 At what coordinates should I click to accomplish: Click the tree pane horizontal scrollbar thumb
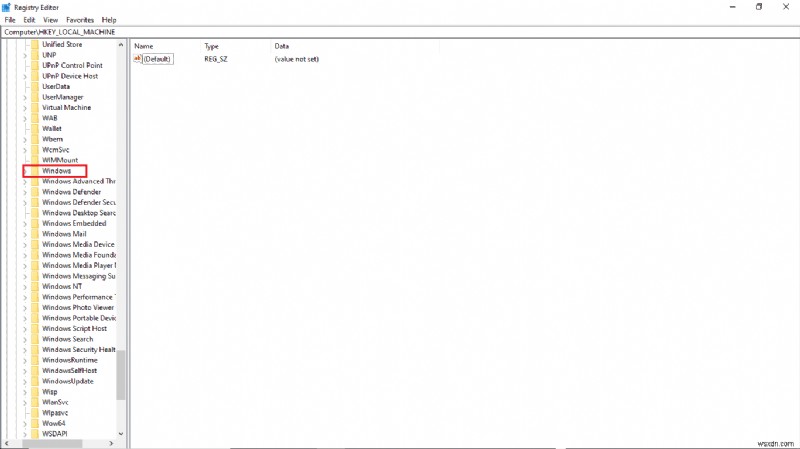click(x=52, y=443)
